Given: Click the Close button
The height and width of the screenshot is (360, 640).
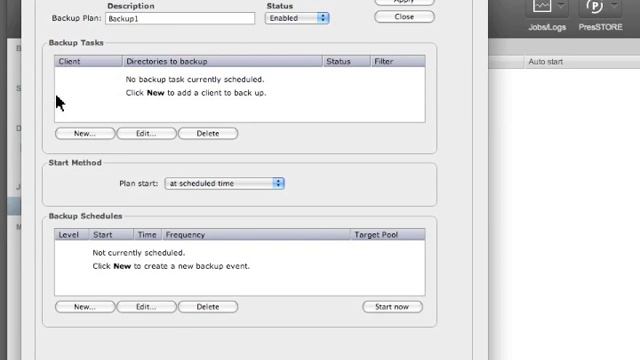Looking at the screenshot, I should (x=404, y=17).
